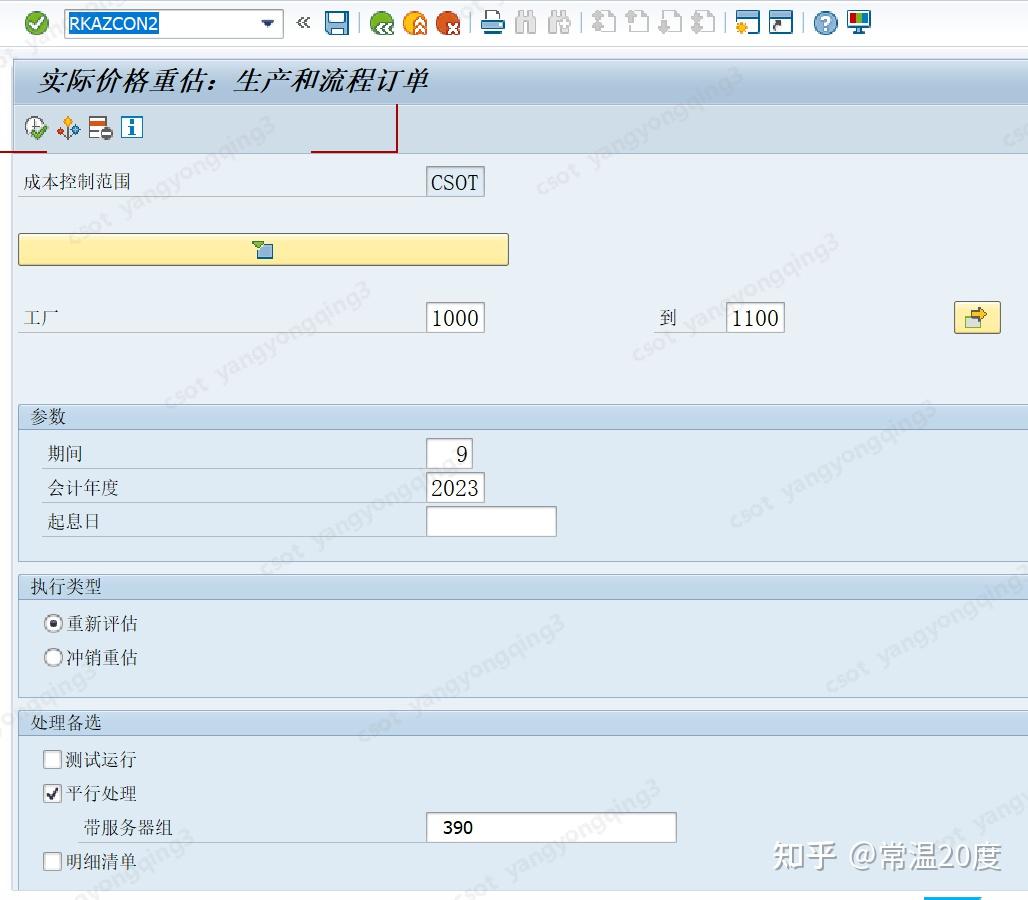
Task: Collapse the toolbar with the « chevron
Action: click(x=303, y=23)
